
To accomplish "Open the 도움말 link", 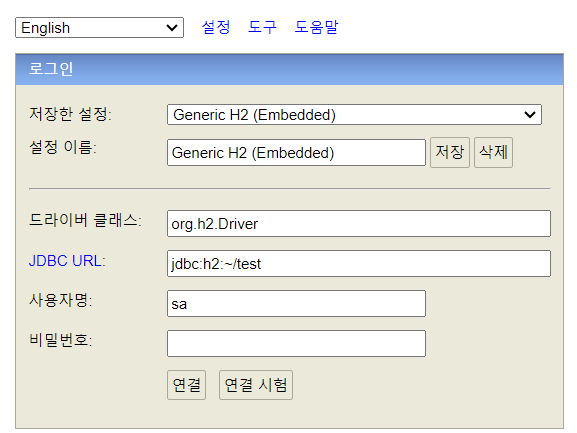I will pyautogui.click(x=316, y=27).
